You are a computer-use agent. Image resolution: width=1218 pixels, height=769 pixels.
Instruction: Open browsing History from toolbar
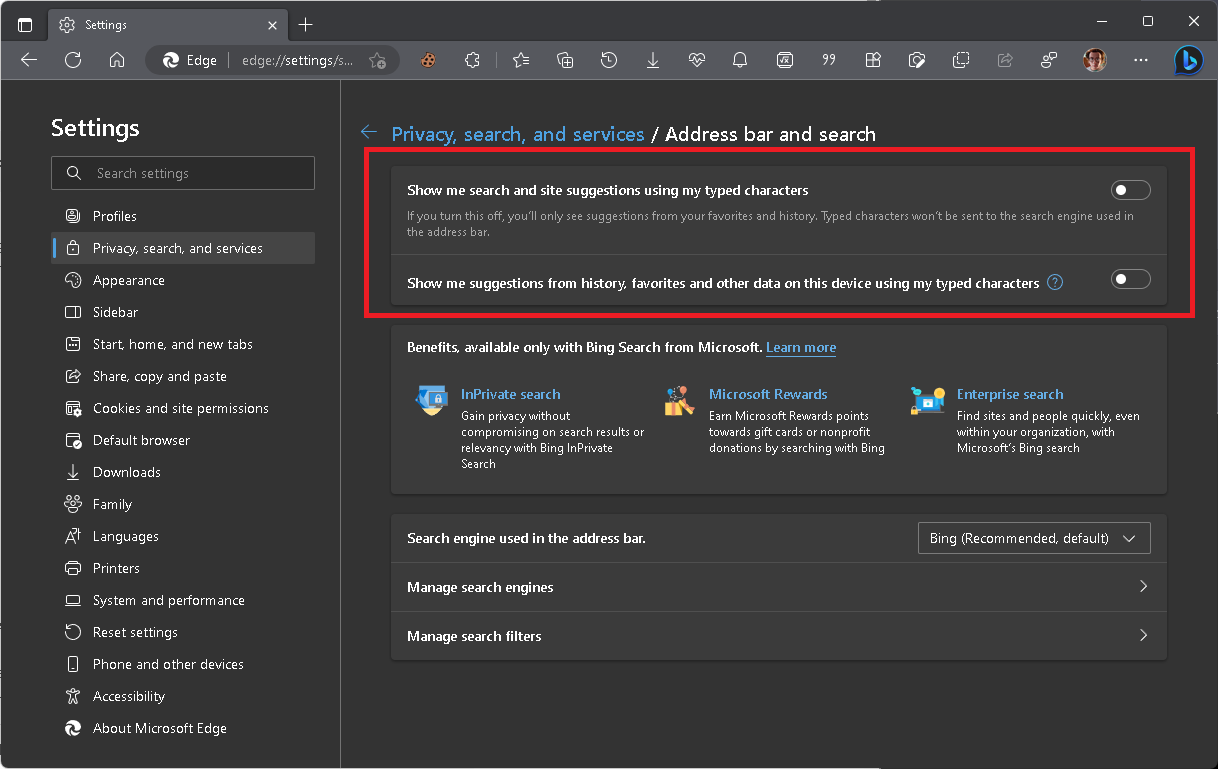pyautogui.click(x=609, y=60)
